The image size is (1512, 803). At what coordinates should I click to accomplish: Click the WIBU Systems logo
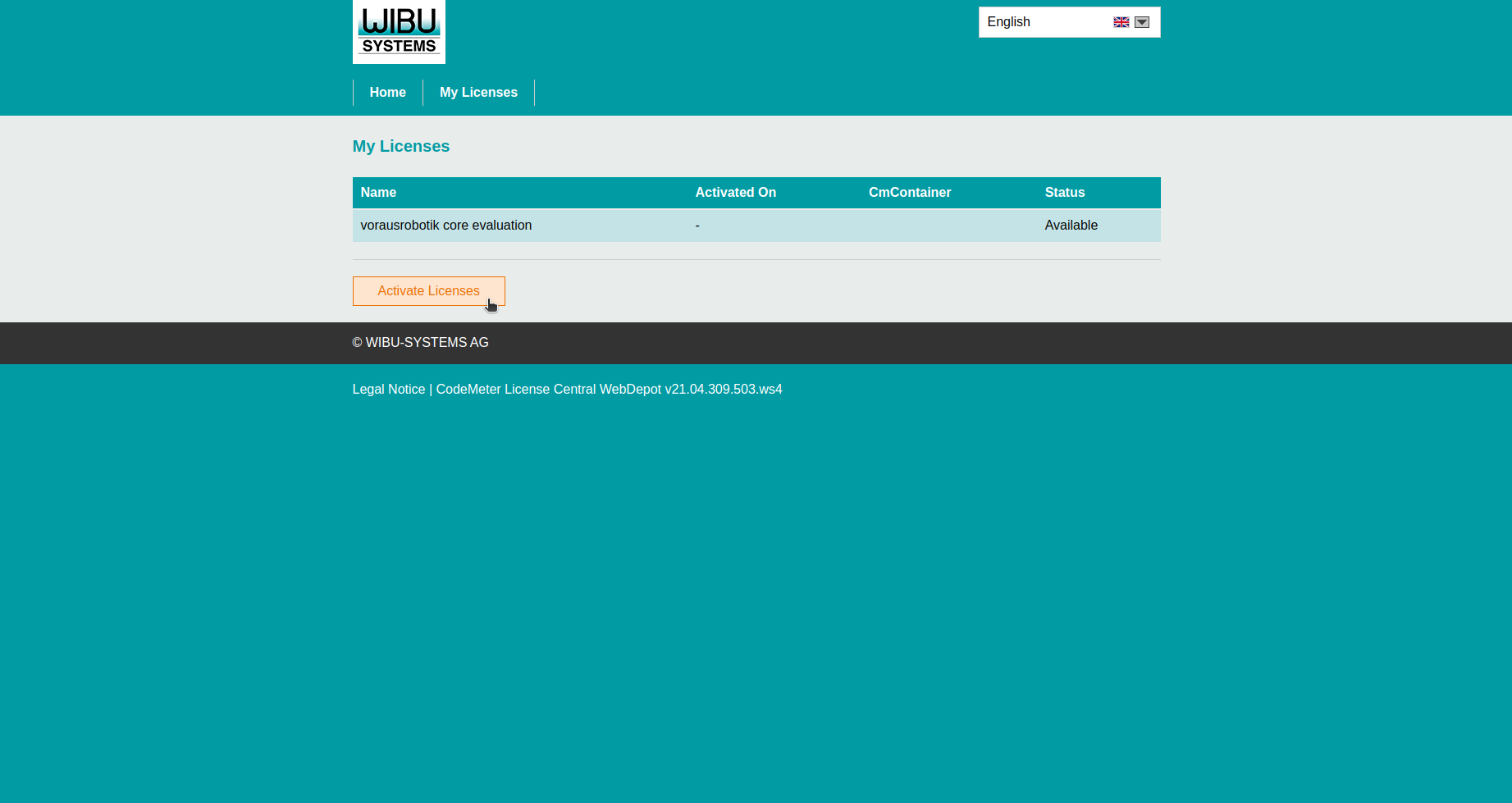(399, 32)
